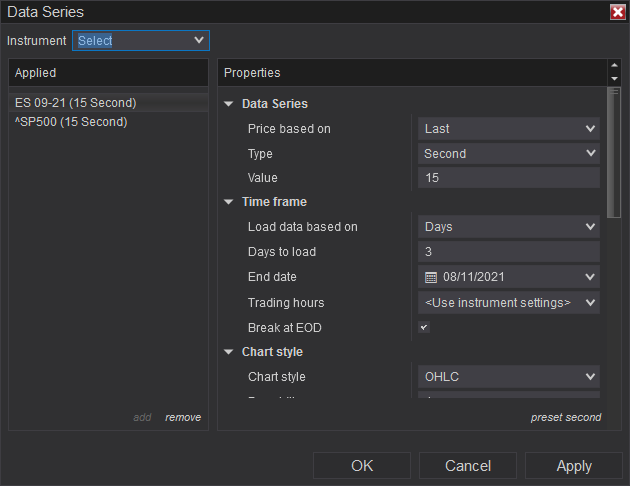The height and width of the screenshot is (486, 630).
Task: Select ES 09-21 (15 Second) series
Action: pos(76,102)
